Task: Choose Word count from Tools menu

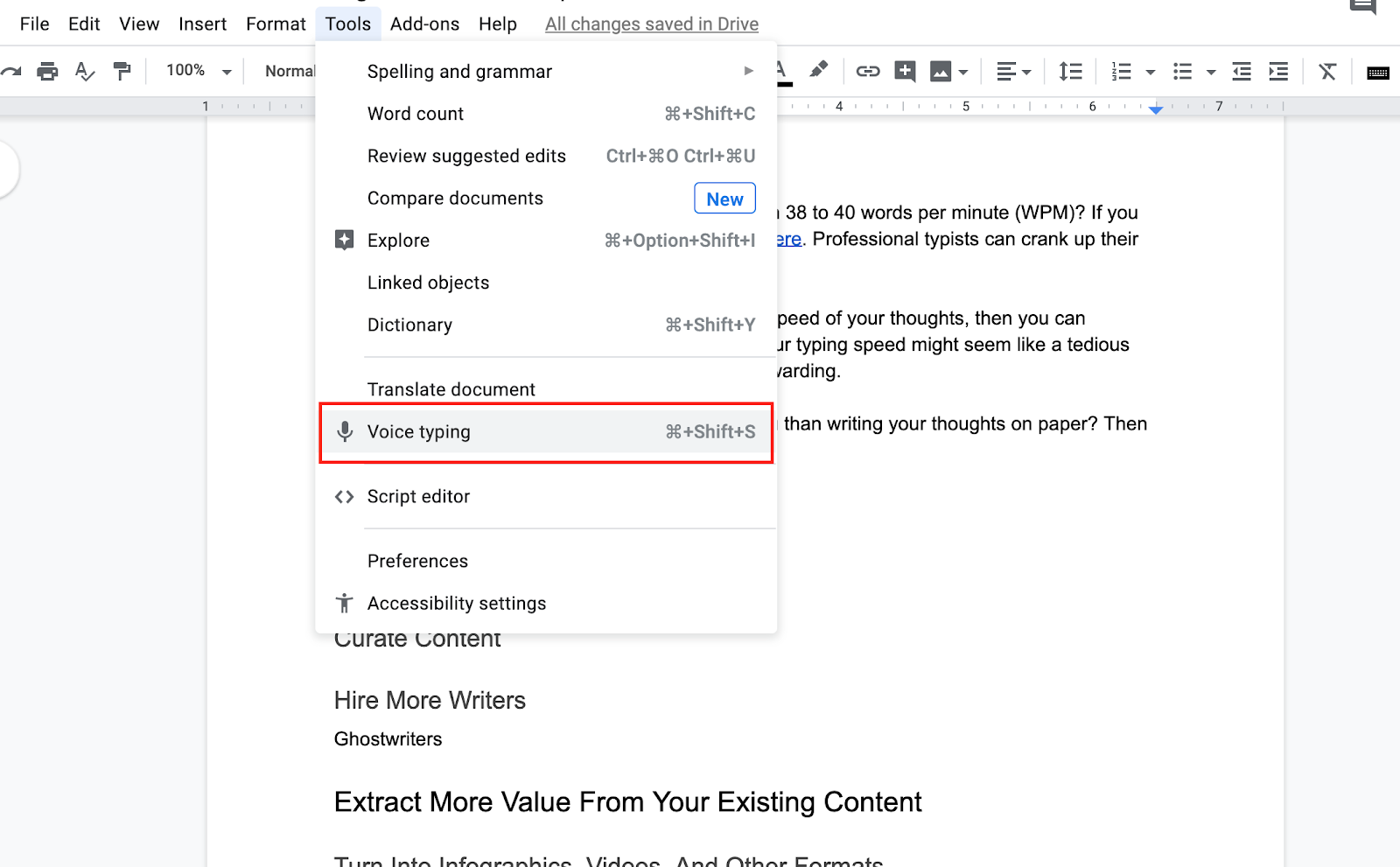Action: [x=546, y=114]
